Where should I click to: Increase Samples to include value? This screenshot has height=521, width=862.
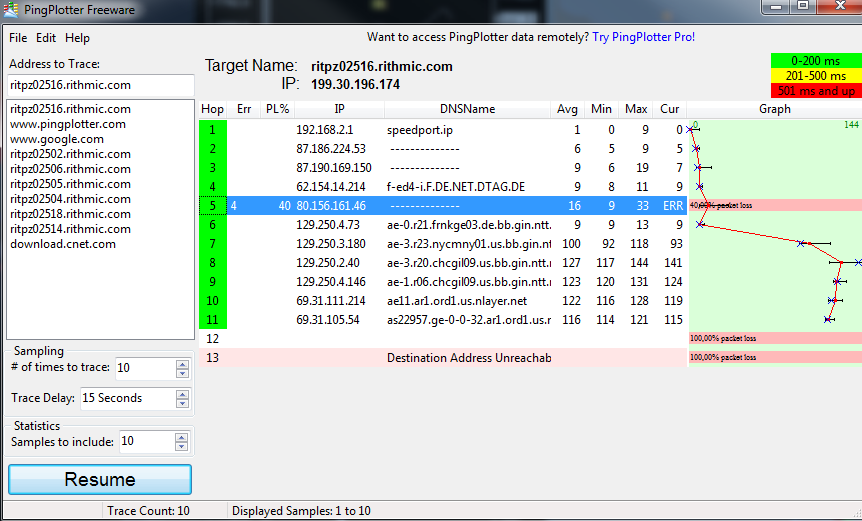click(x=181, y=437)
